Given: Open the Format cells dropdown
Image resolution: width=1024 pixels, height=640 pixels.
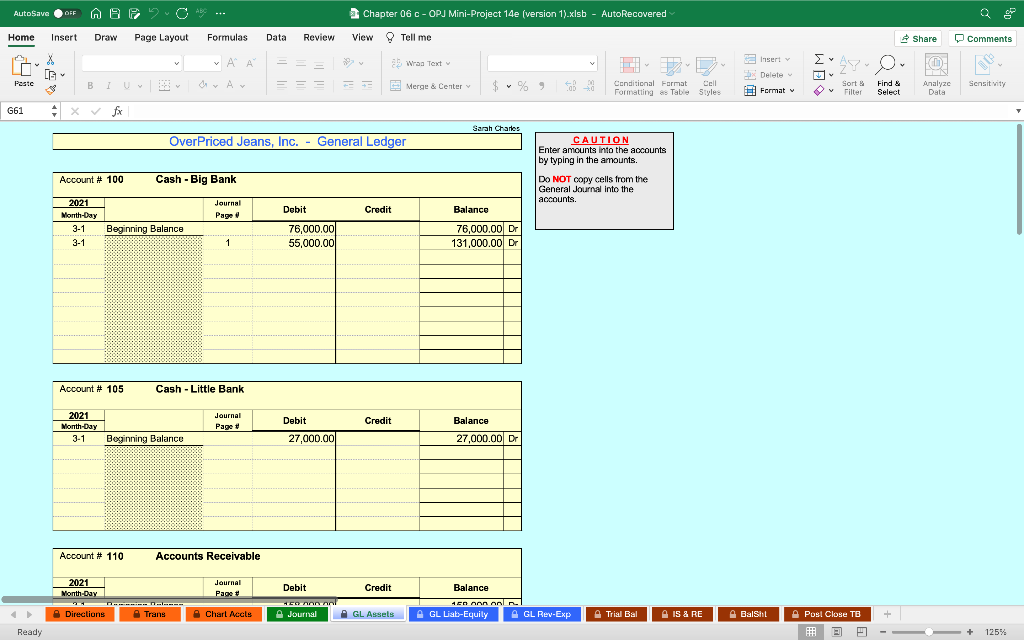Looking at the screenshot, I should point(769,91).
